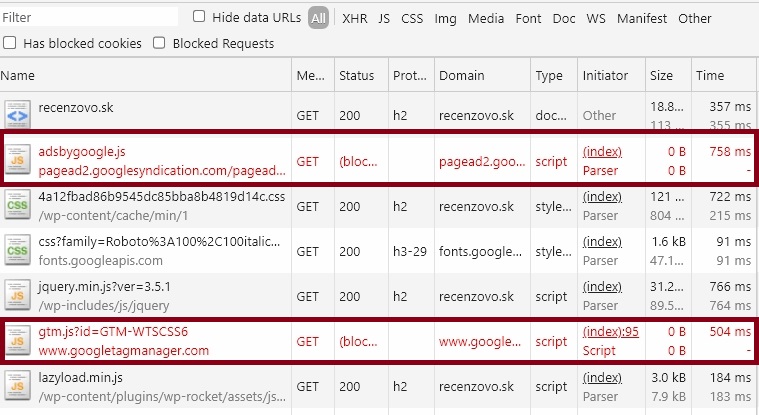Click the recenzovo.sk document file icon

click(x=17, y=114)
